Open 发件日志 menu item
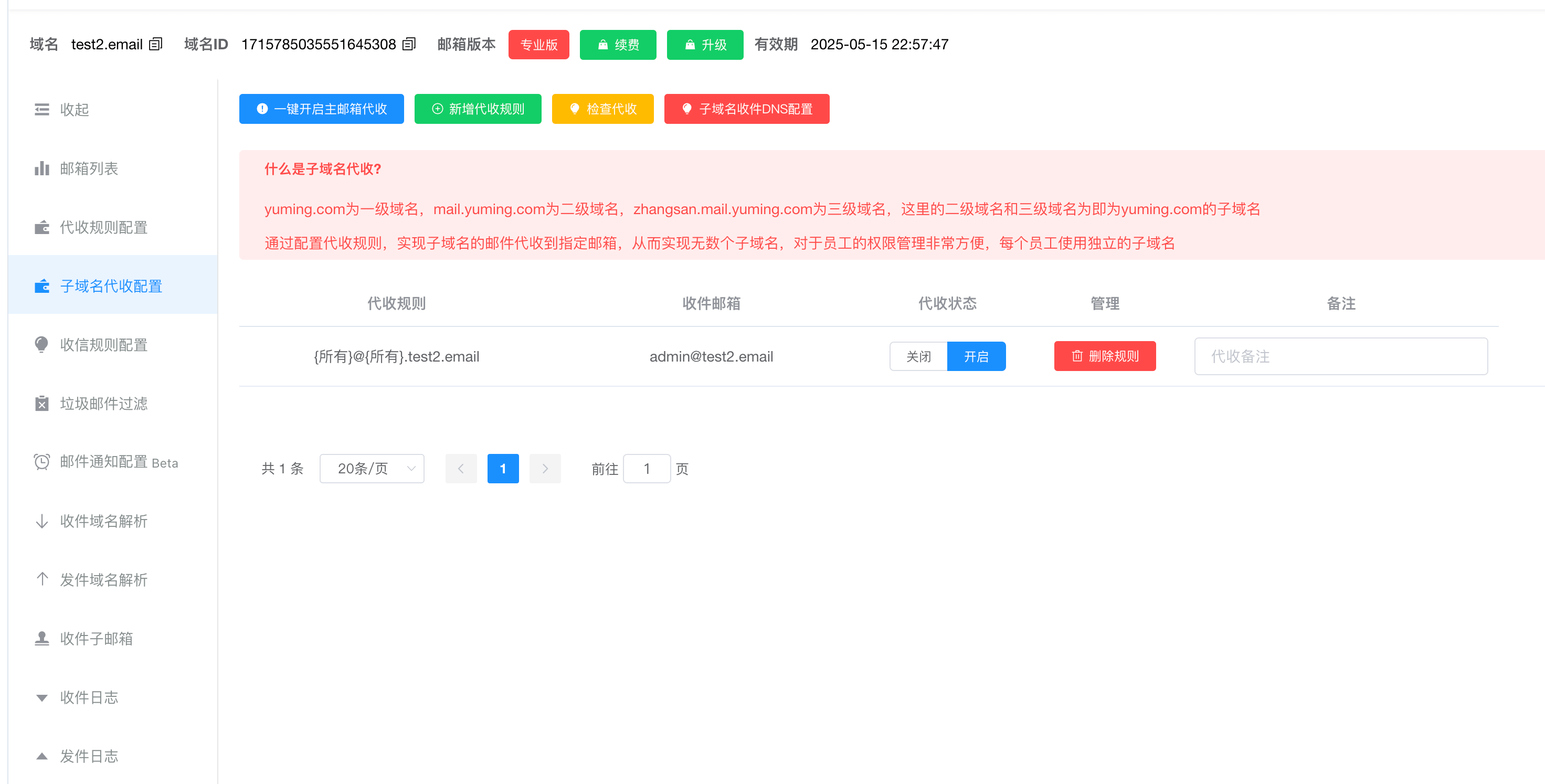This screenshot has width=1545, height=784. (113, 756)
